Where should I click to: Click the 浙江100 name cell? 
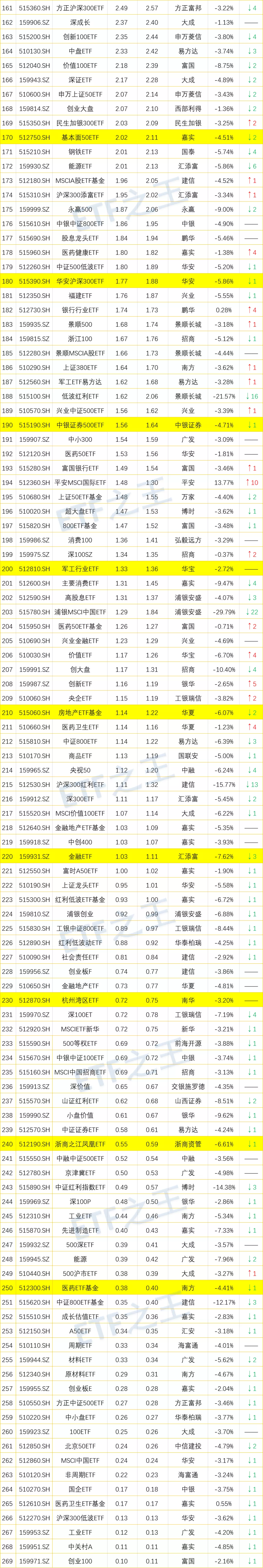pos(80,339)
